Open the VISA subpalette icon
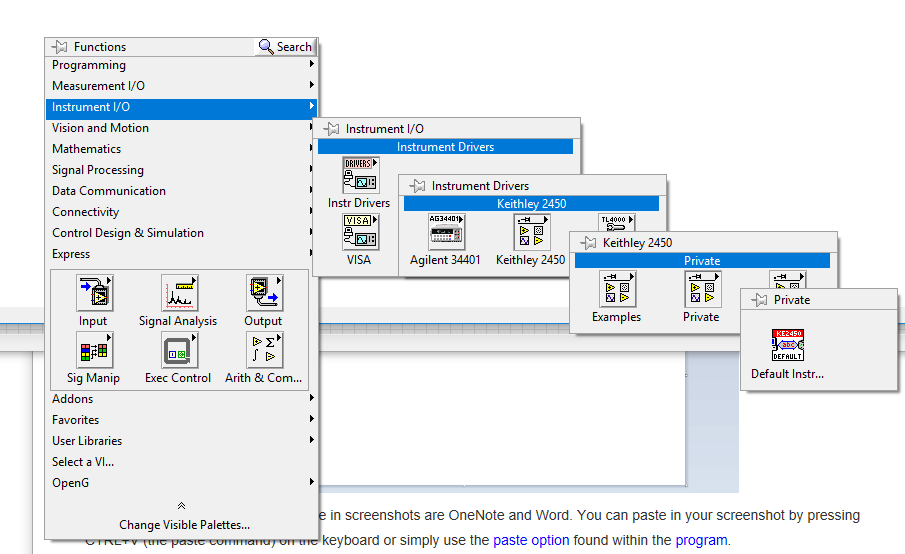The image size is (905, 554). tap(361, 232)
